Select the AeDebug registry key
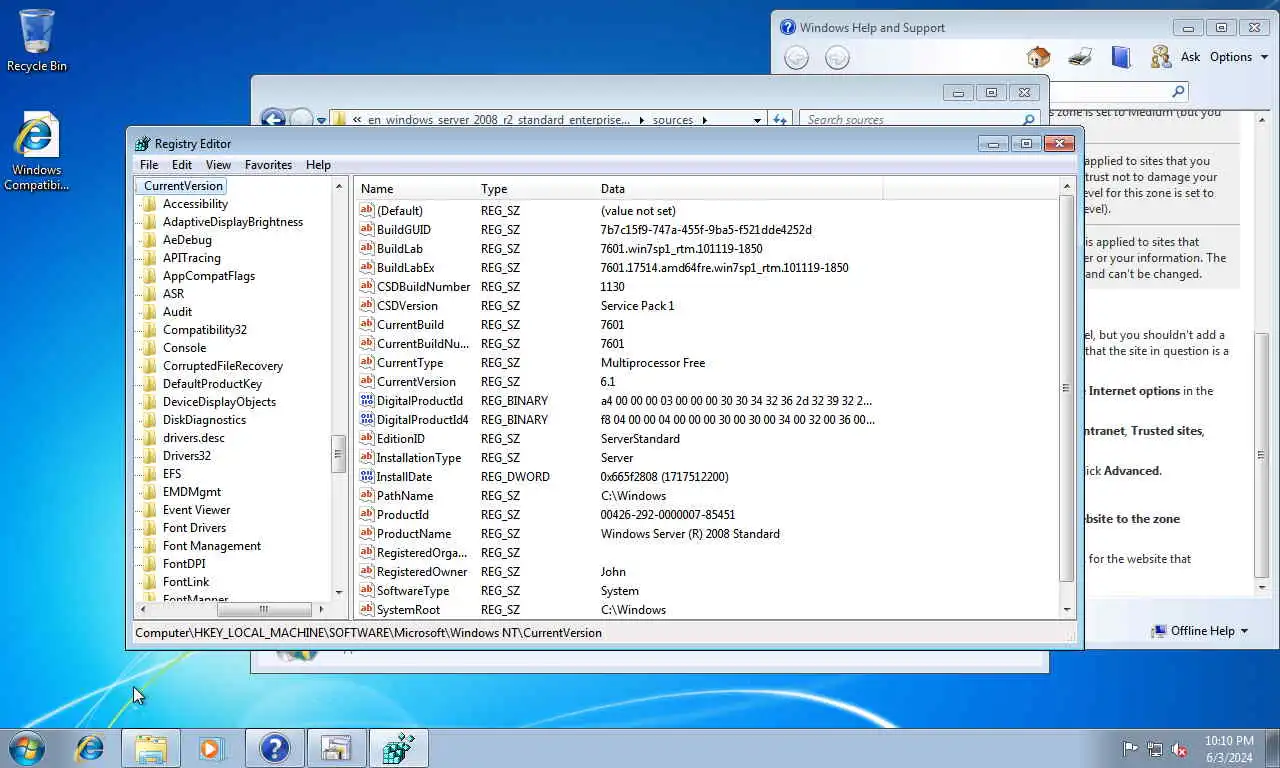 [187, 240]
